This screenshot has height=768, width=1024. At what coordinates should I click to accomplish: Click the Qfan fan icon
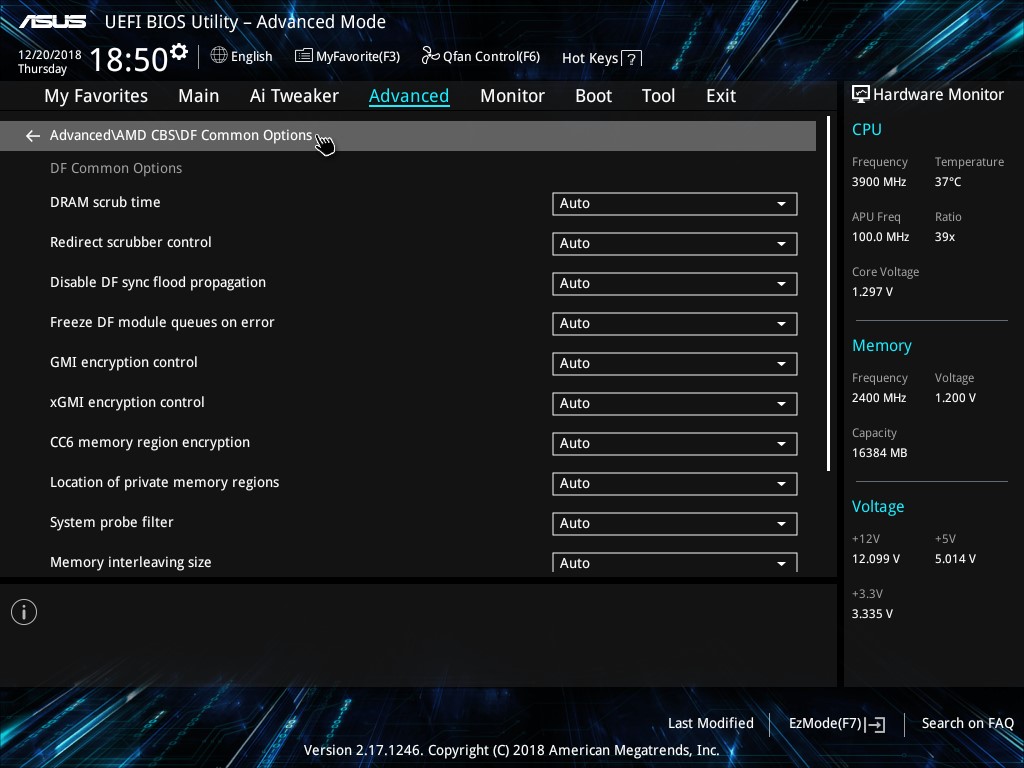430,56
